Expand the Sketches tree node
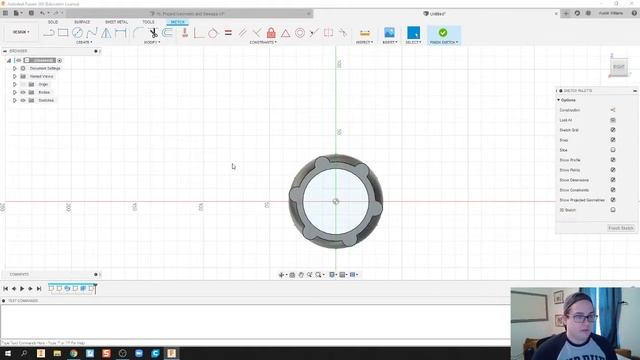Image resolution: width=640 pixels, height=360 pixels. 15,100
